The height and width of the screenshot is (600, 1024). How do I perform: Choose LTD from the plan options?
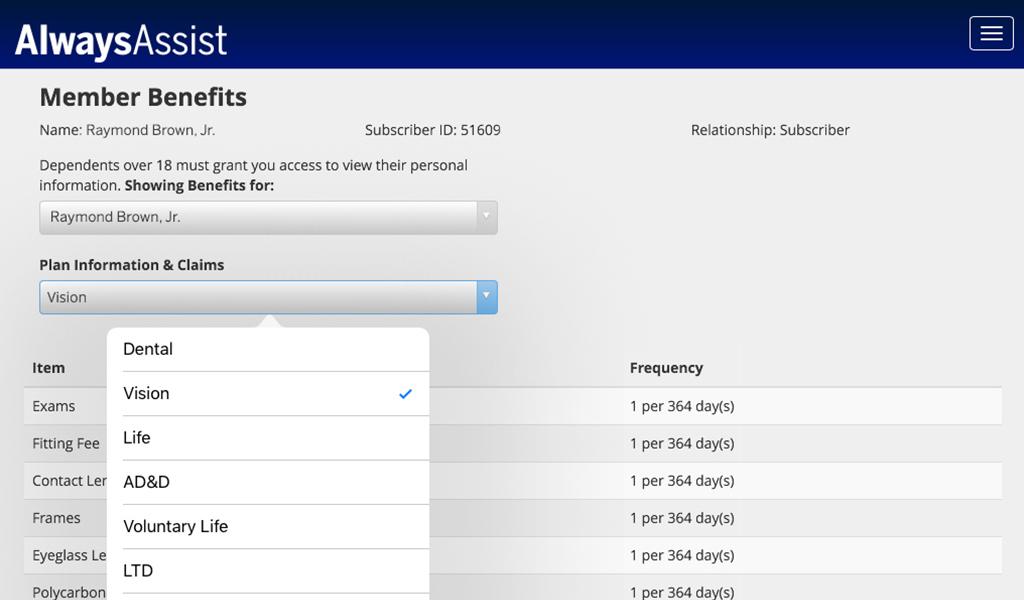tap(268, 571)
